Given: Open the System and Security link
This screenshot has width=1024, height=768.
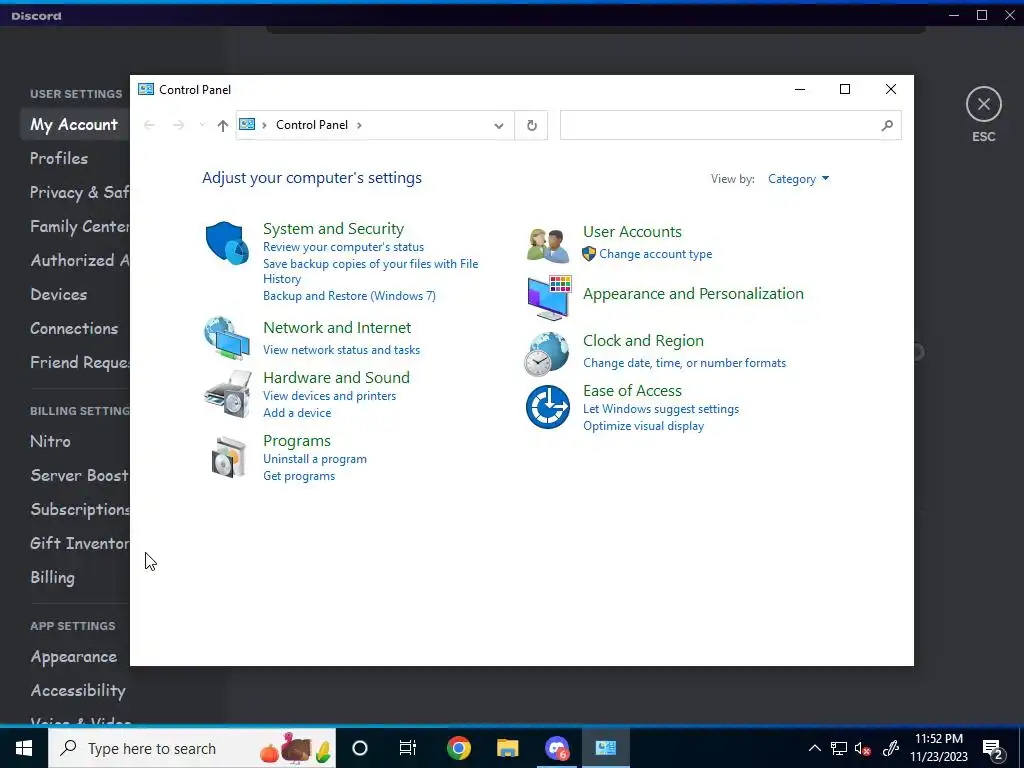Looking at the screenshot, I should point(334,229).
